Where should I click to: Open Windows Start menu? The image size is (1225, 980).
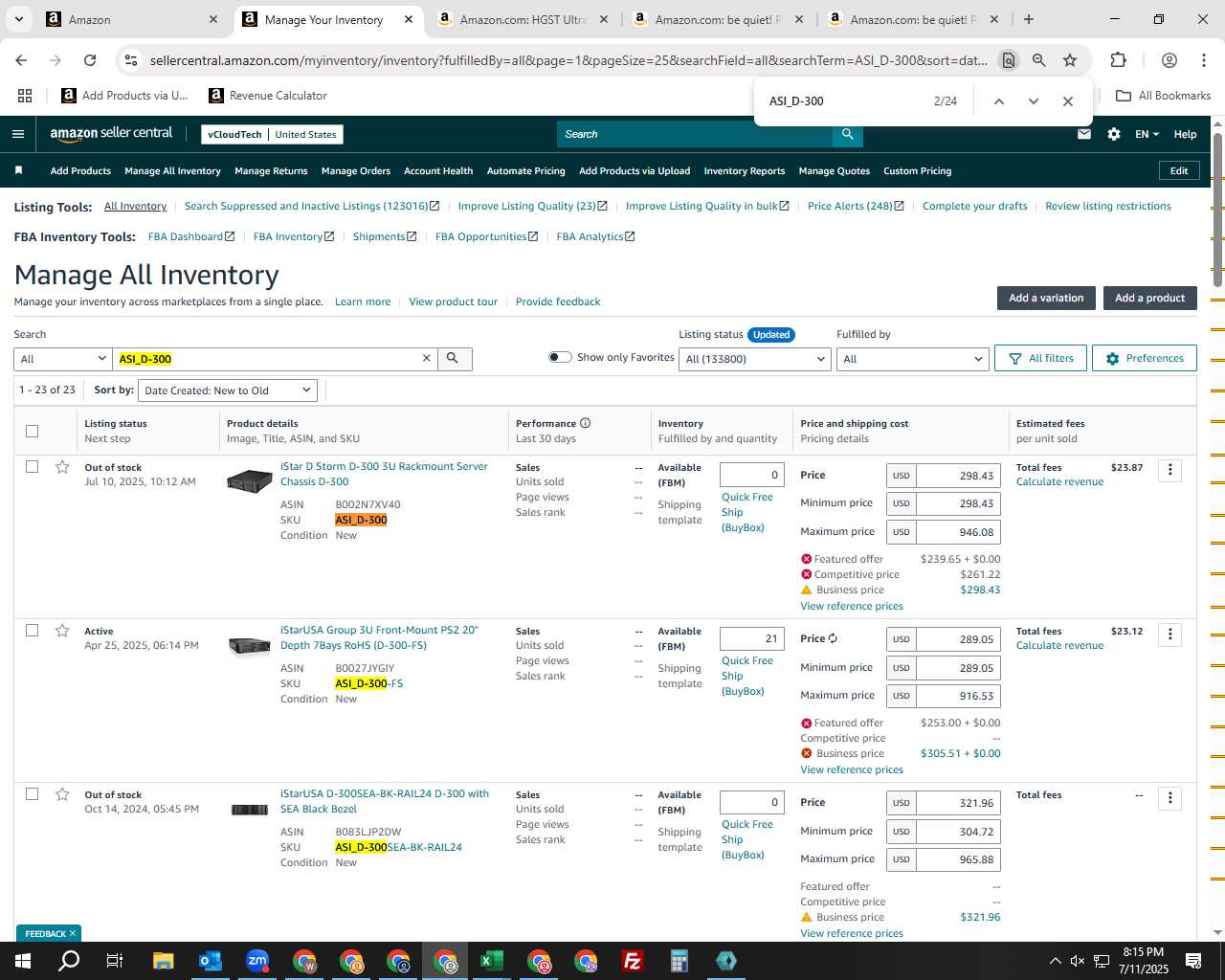coord(22,961)
